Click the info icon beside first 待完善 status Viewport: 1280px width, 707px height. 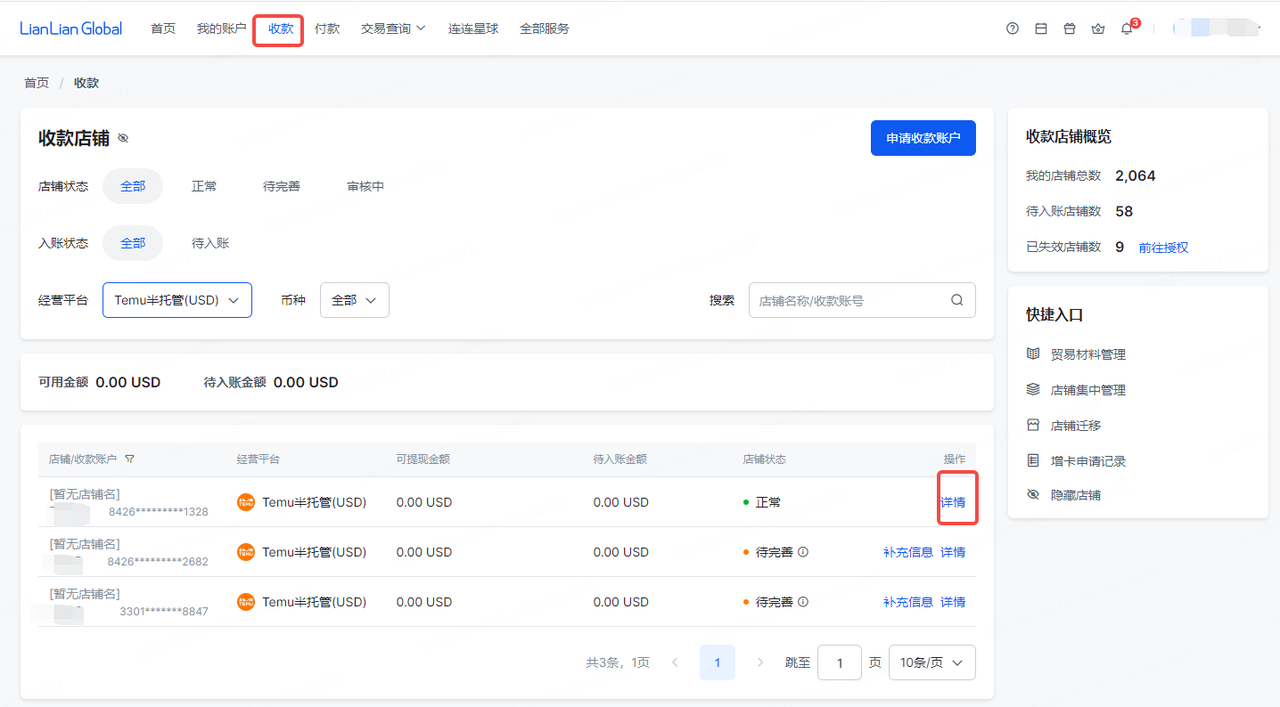click(803, 552)
